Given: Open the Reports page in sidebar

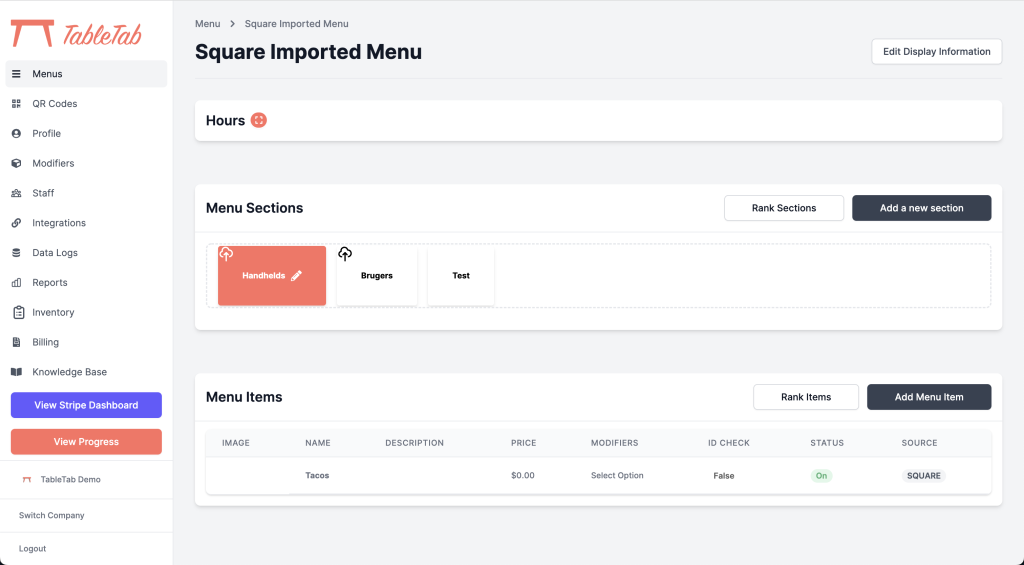Looking at the screenshot, I should point(50,283).
